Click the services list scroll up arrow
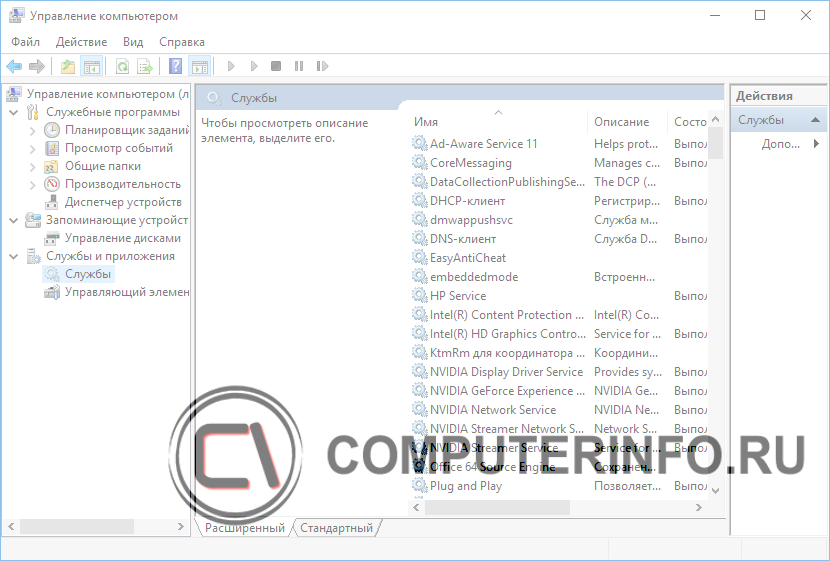 coord(716,119)
